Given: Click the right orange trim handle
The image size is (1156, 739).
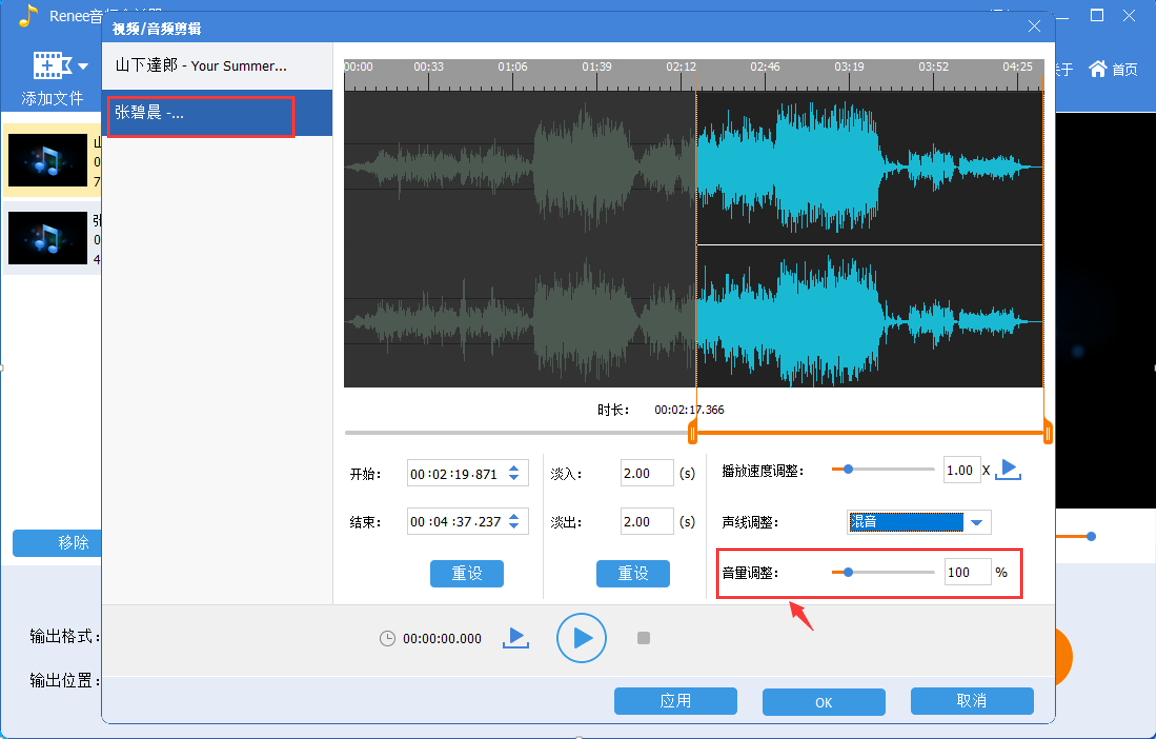Looking at the screenshot, I should [1048, 432].
